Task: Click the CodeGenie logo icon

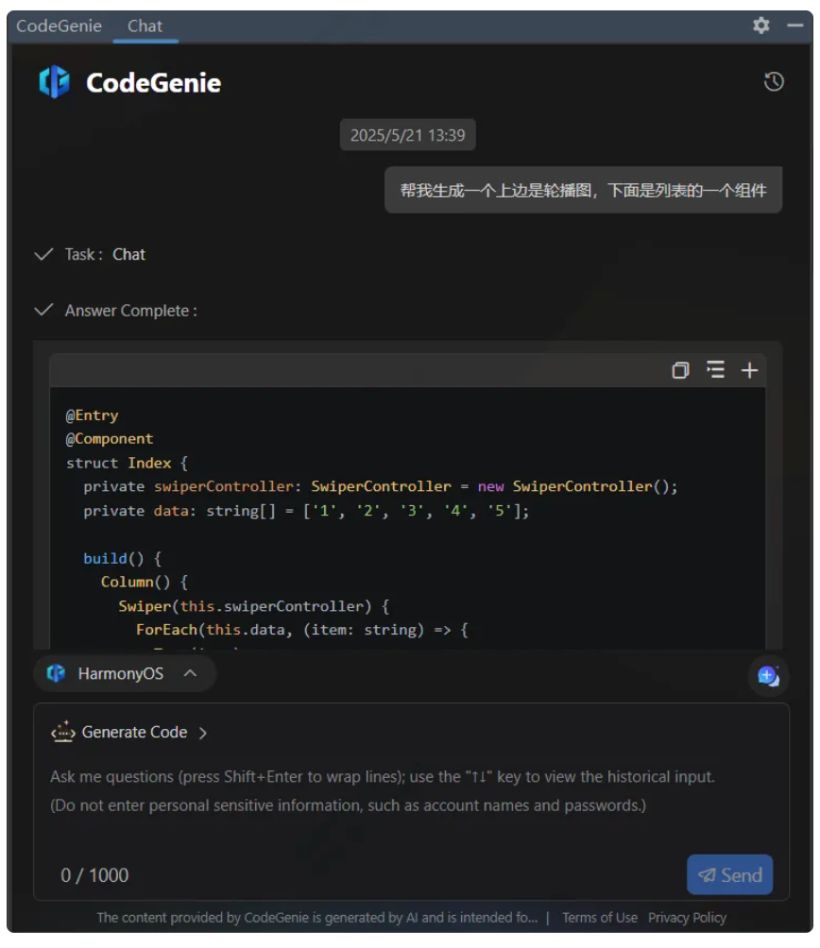Action: click(x=54, y=82)
